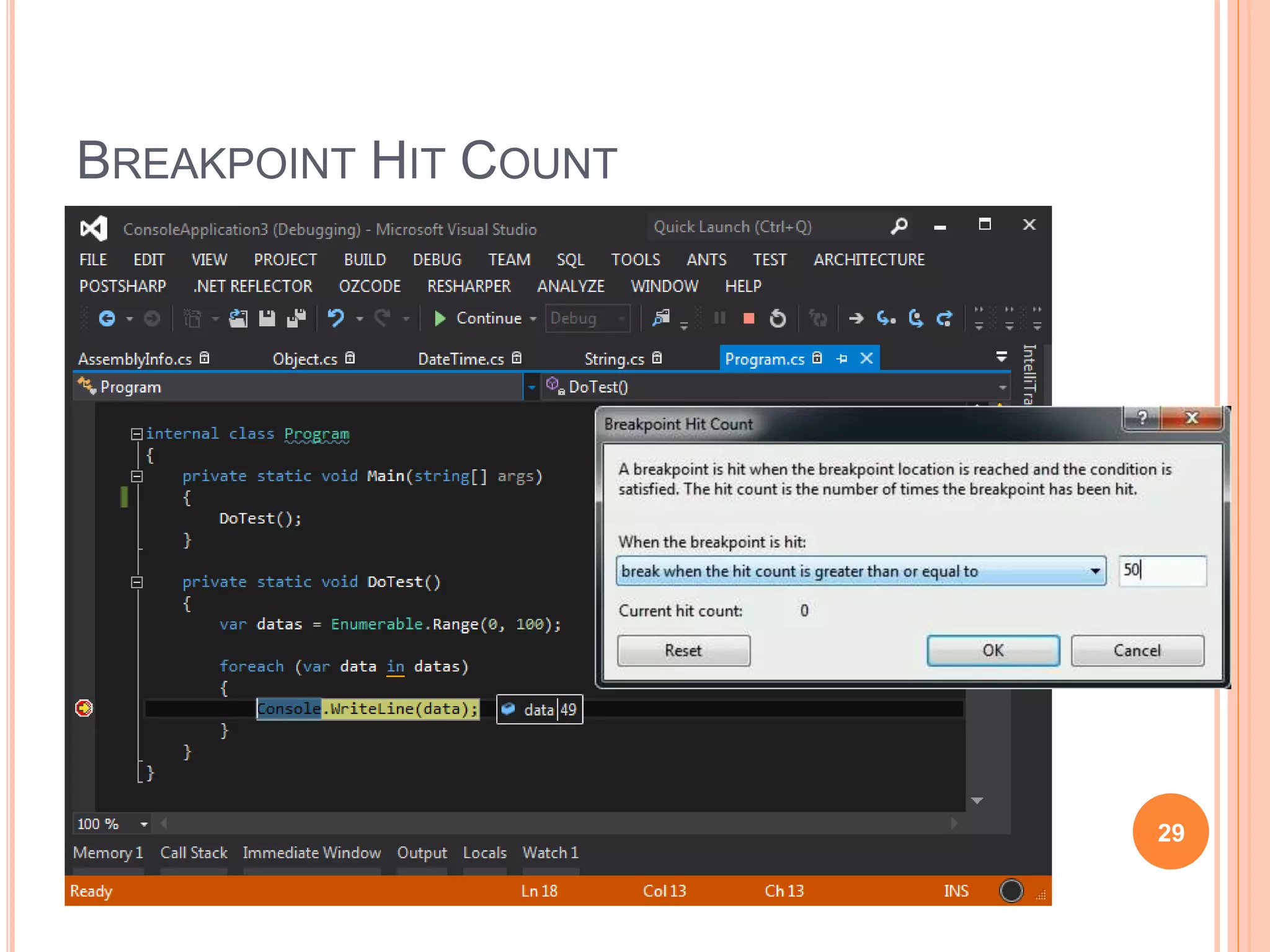Screen dimensions: 1270x952
Task: Open the Call Stack panel tab
Action: click(x=194, y=853)
